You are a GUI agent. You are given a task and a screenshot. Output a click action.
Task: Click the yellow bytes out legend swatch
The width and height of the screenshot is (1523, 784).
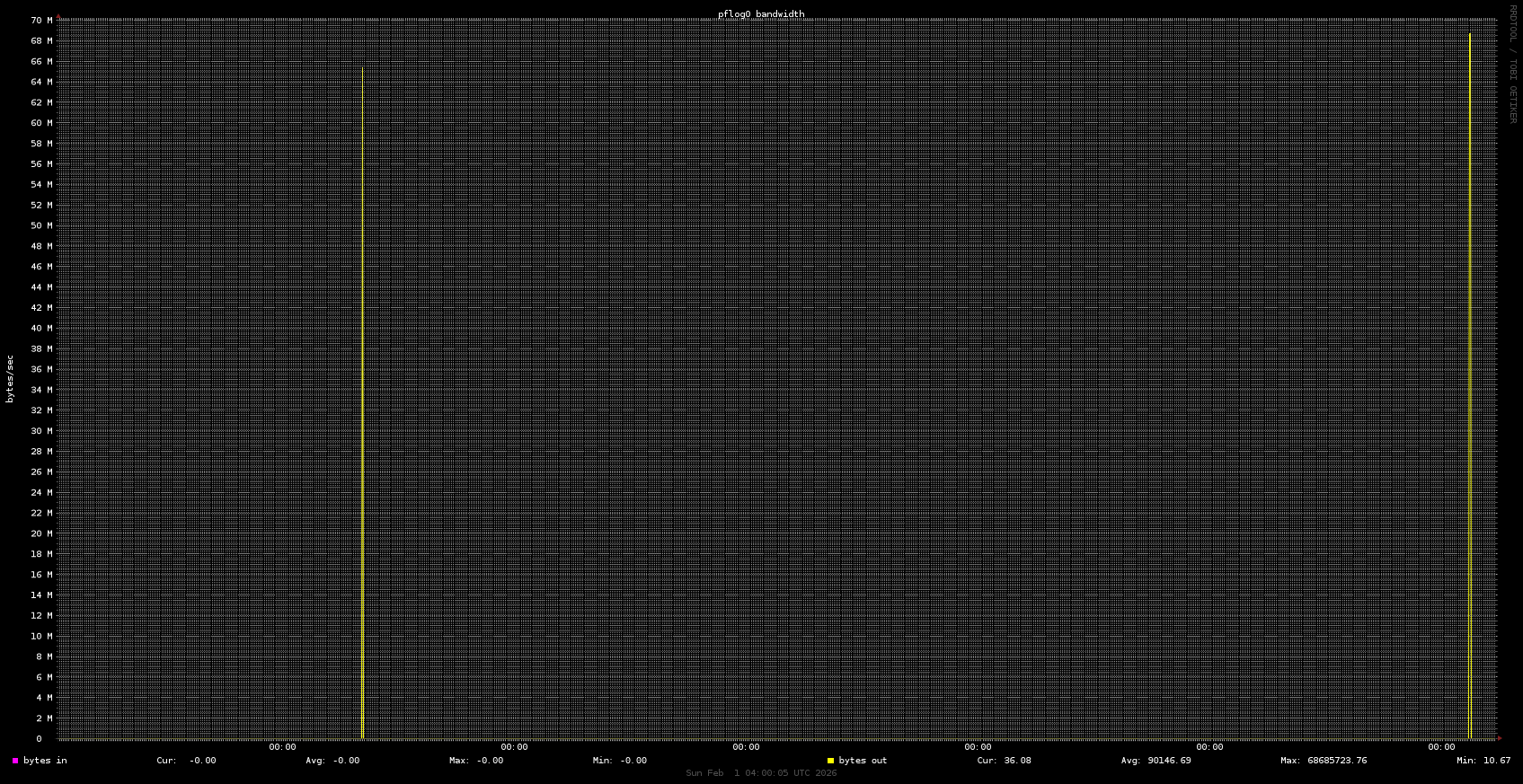coord(830,761)
